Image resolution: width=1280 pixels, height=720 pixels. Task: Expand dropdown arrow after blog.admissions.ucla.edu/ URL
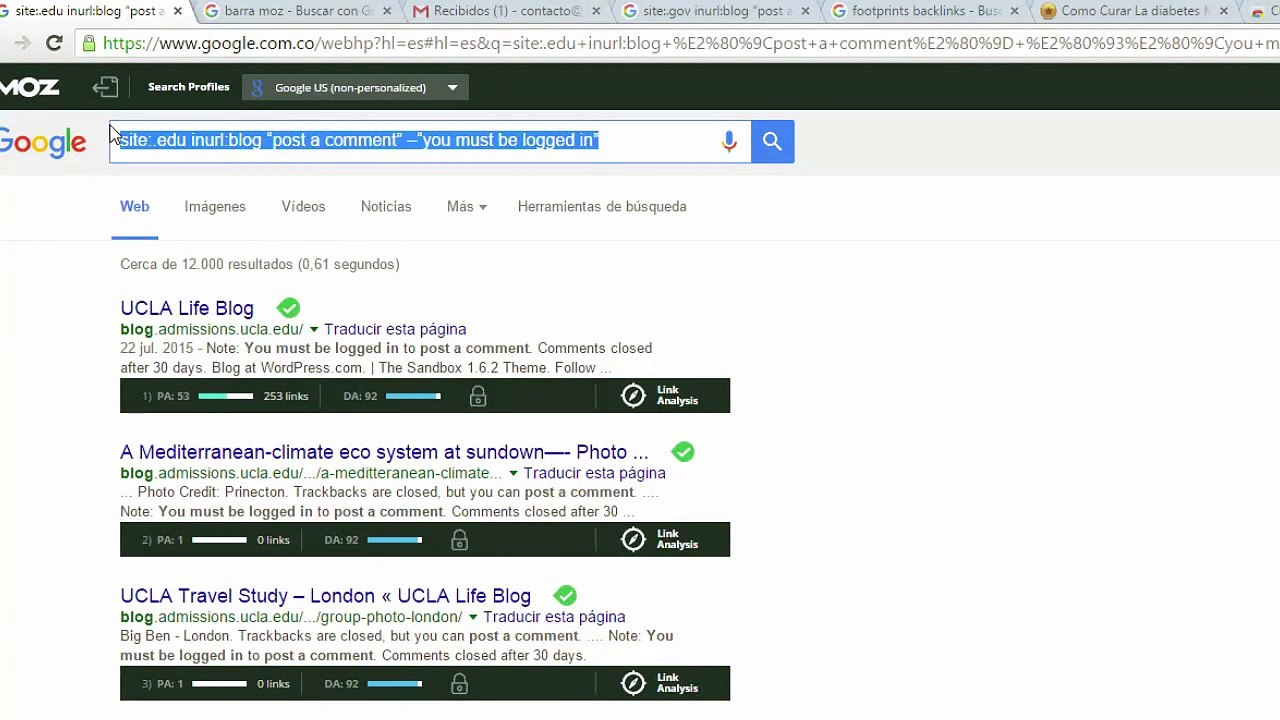pyautogui.click(x=314, y=330)
